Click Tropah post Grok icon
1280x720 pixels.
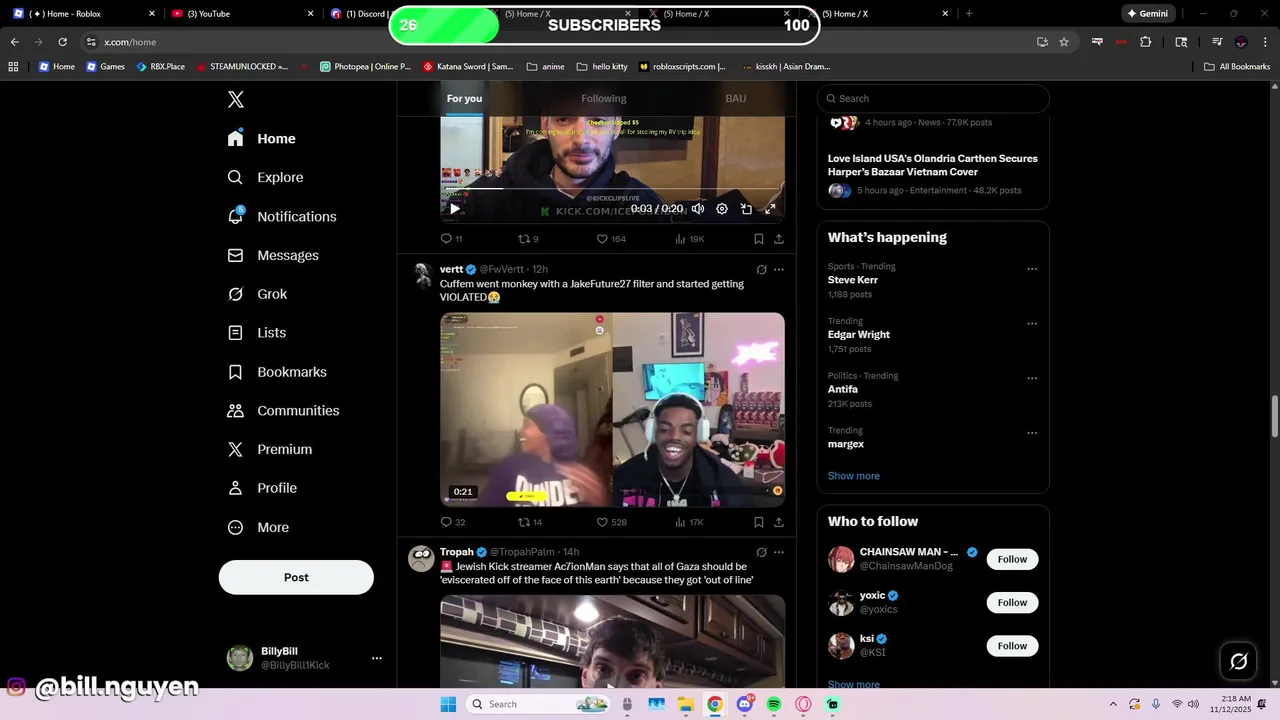(x=762, y=552)
